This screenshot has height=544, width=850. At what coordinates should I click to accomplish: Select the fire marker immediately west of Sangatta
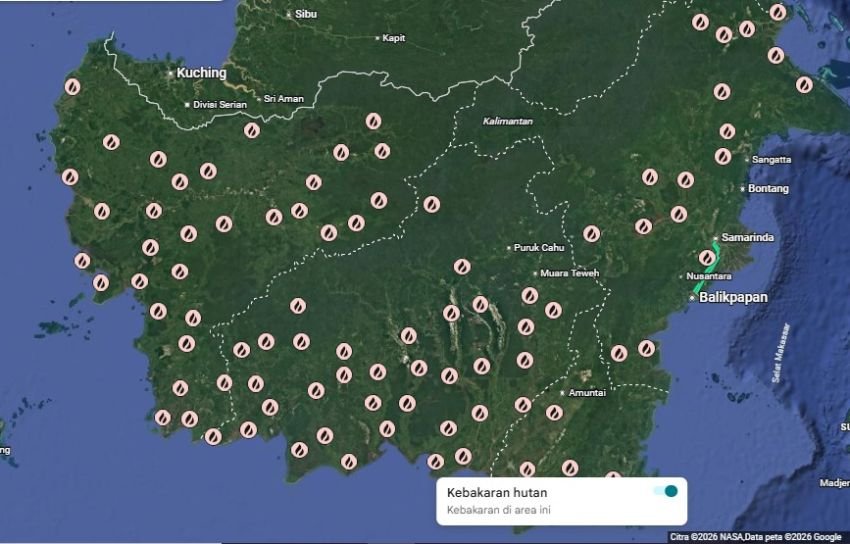click(723, 157)
